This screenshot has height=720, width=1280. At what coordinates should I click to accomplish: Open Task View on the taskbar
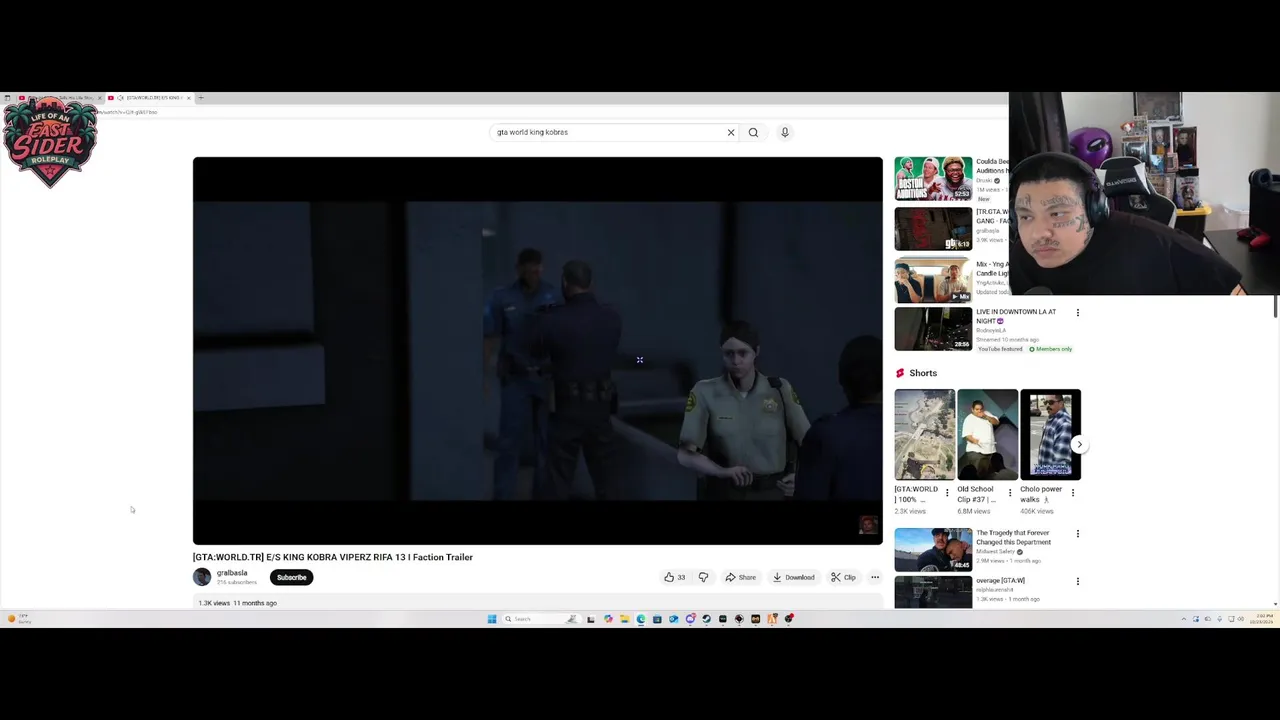pos(591,619)
